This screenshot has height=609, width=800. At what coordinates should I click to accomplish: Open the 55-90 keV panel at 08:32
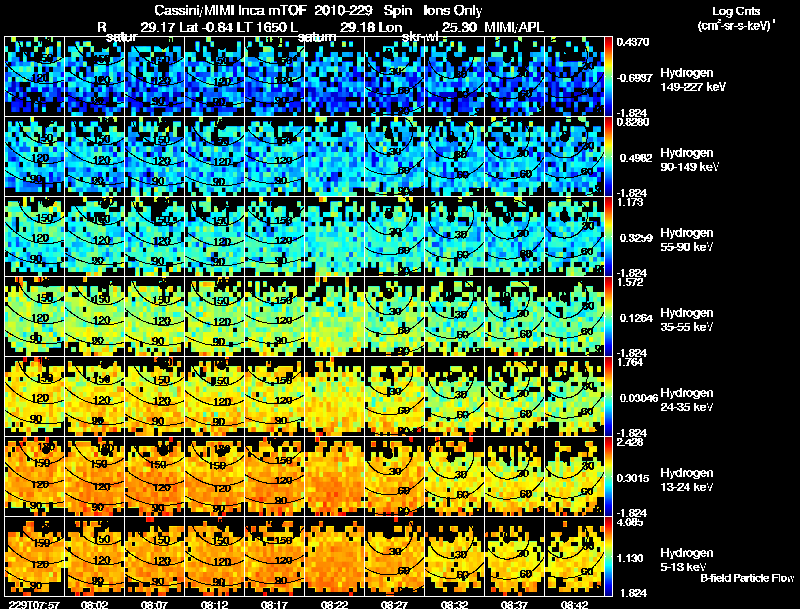click(x=455, y=237)
